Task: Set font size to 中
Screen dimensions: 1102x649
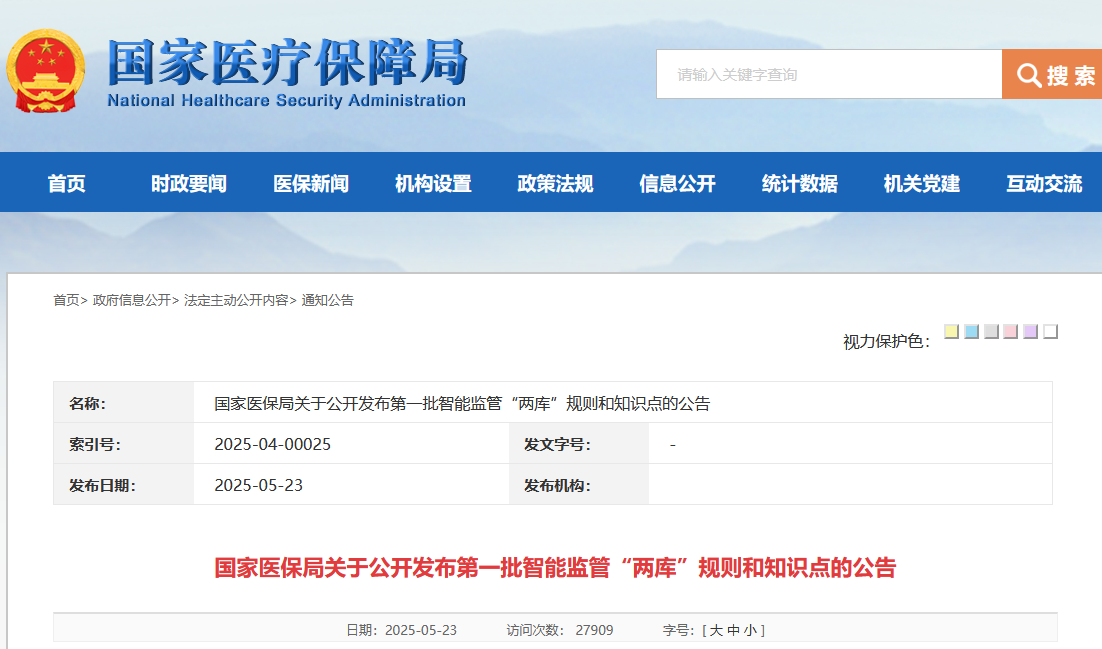Action: tap(733, 630)
